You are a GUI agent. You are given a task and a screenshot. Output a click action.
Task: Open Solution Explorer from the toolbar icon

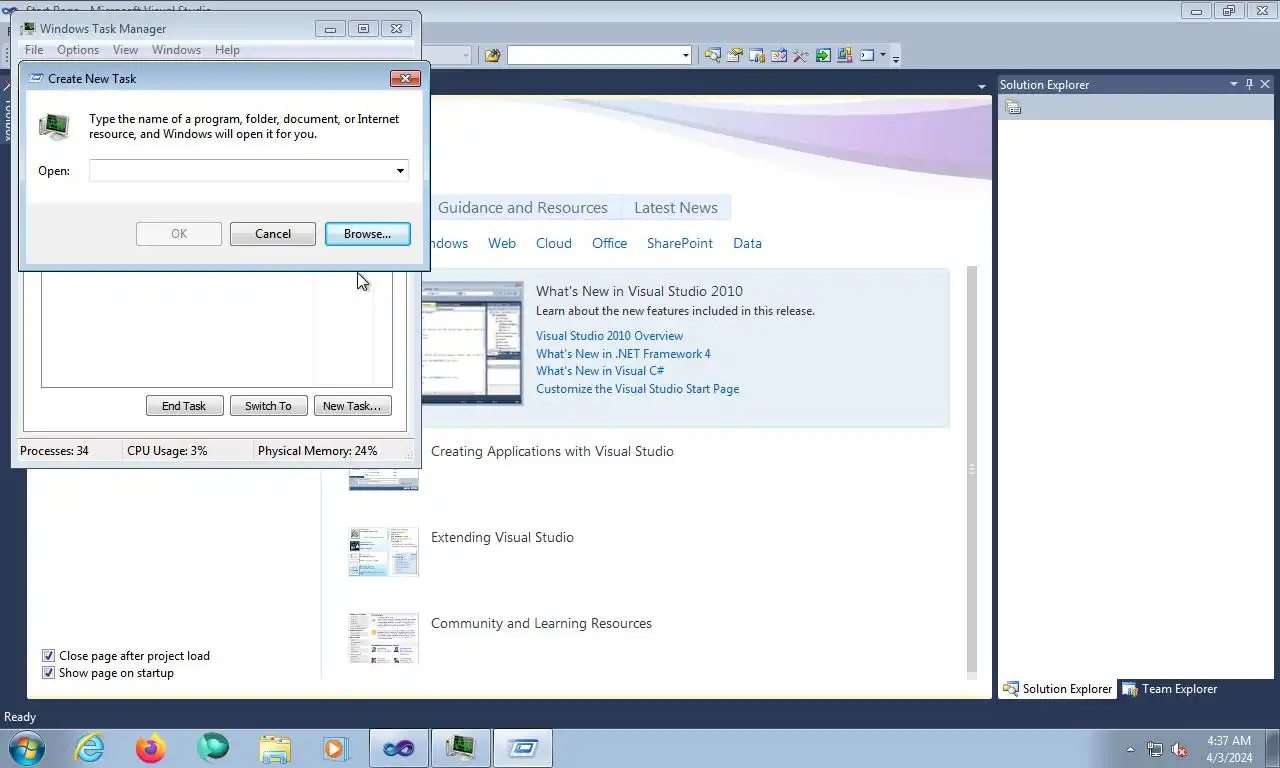(x=712, y=55)
